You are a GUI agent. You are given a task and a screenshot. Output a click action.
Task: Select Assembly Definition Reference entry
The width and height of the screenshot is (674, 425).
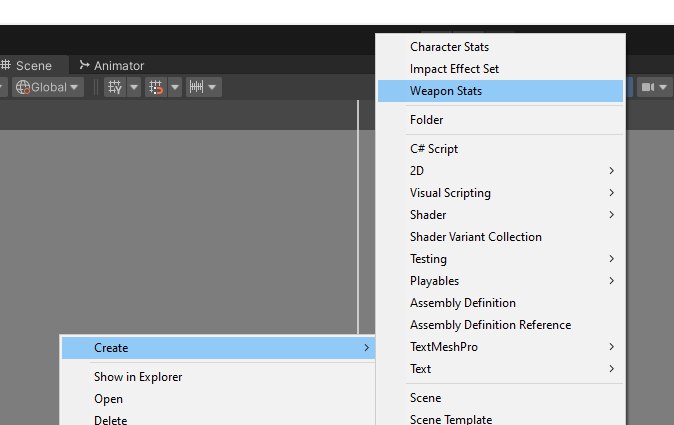pos(490,325)
